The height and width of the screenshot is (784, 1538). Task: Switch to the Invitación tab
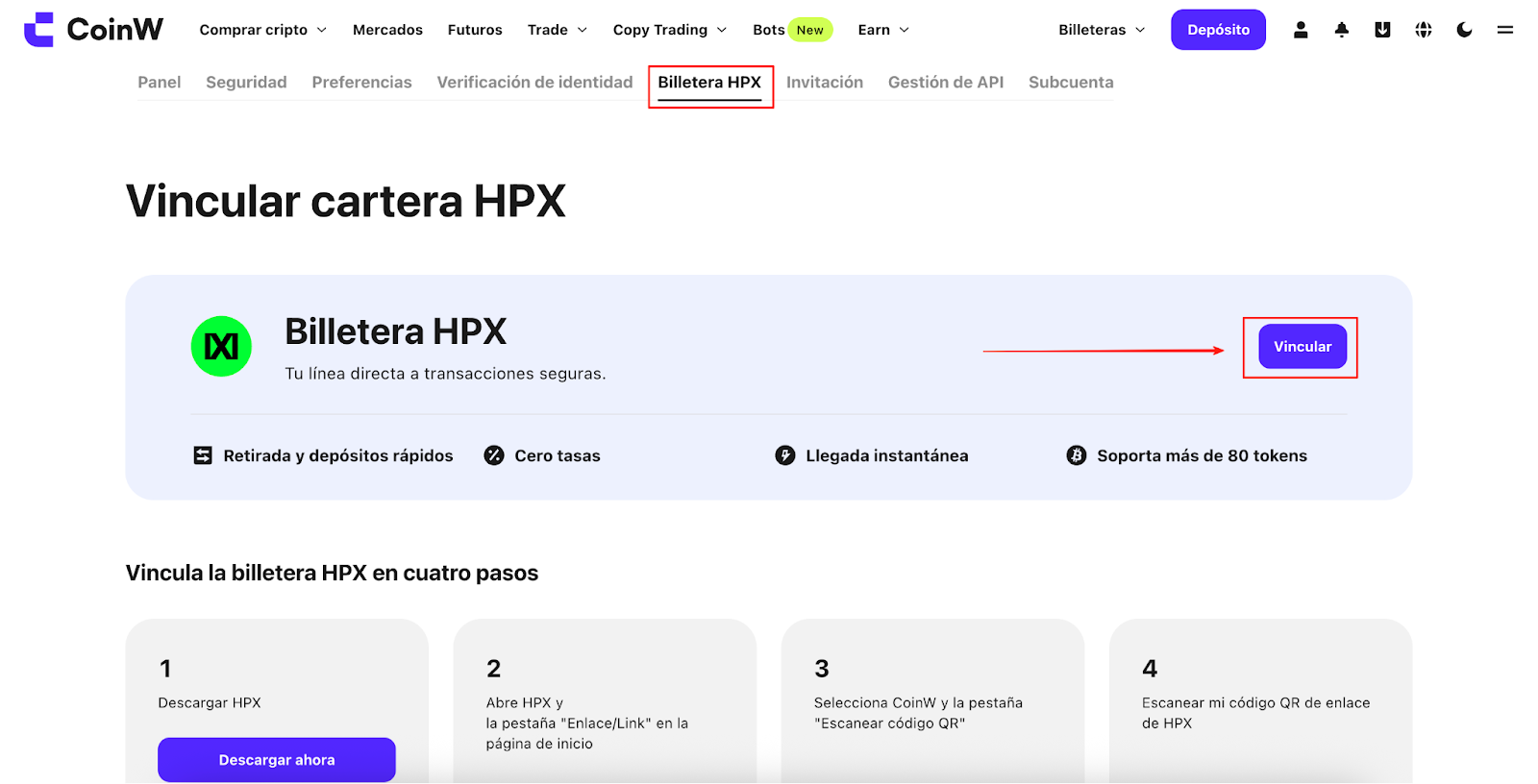[x=825, y=83]
